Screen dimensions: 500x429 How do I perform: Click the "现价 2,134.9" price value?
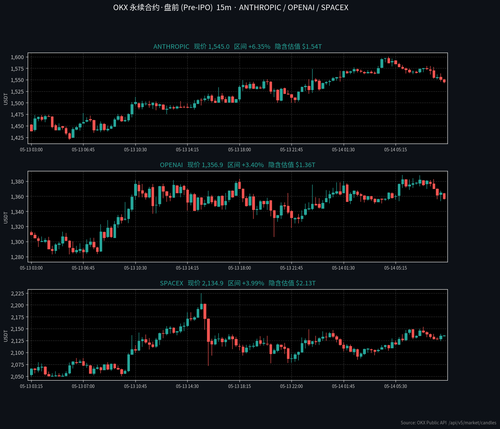(x=206, y=283)
